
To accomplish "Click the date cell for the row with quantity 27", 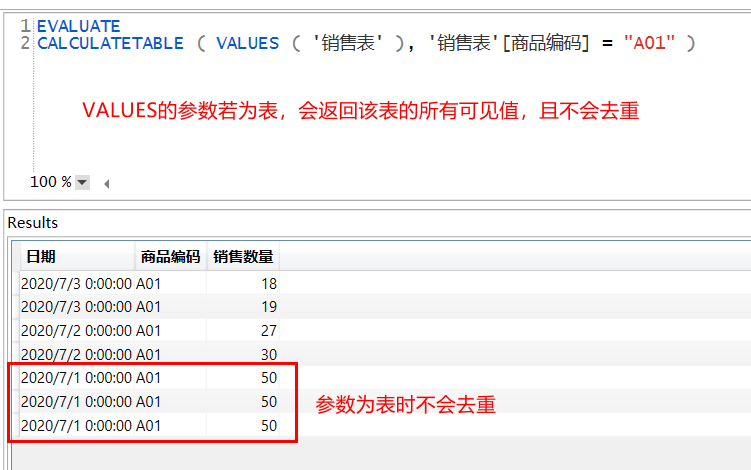I will [x=77, y=331].
